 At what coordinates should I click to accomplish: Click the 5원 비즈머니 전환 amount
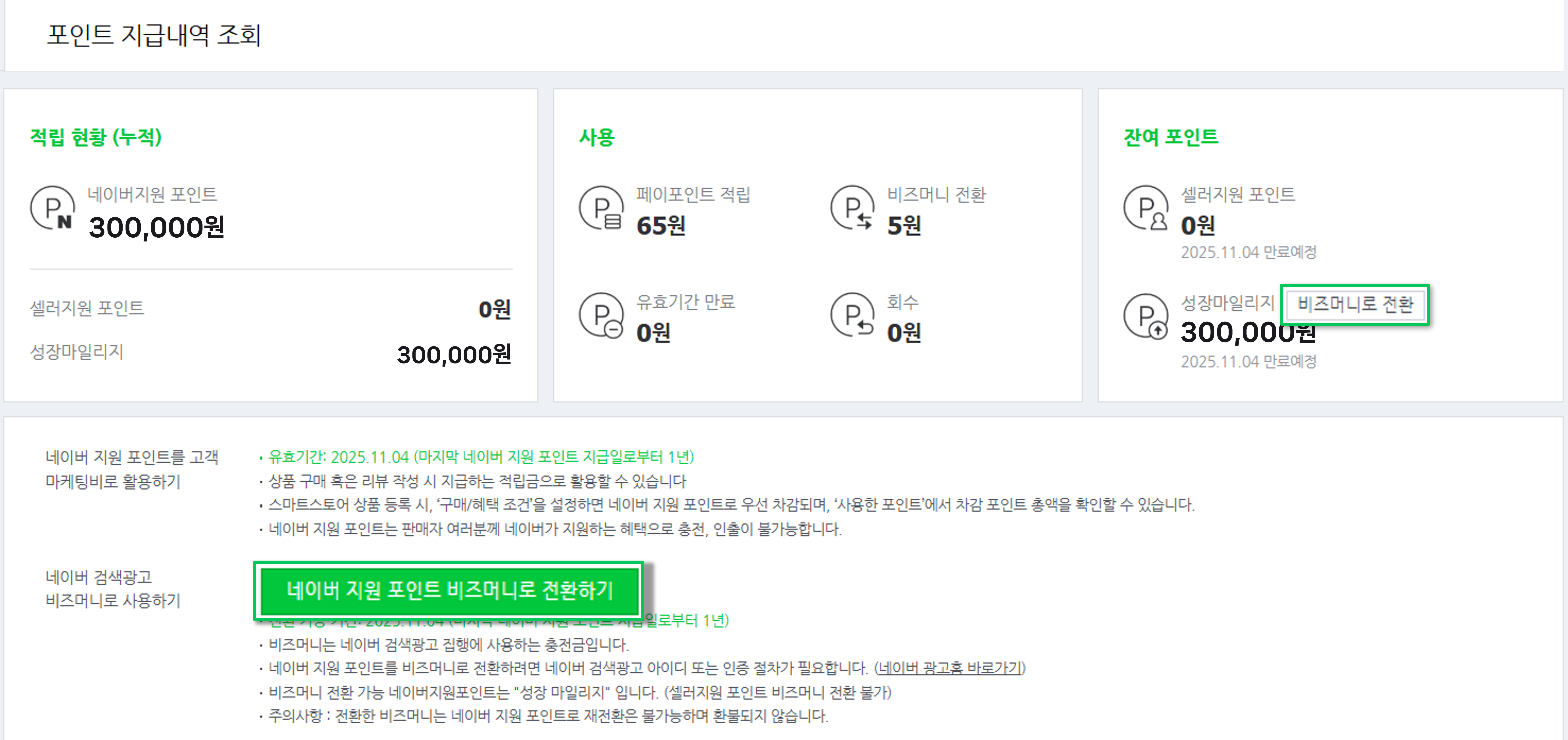904,226
